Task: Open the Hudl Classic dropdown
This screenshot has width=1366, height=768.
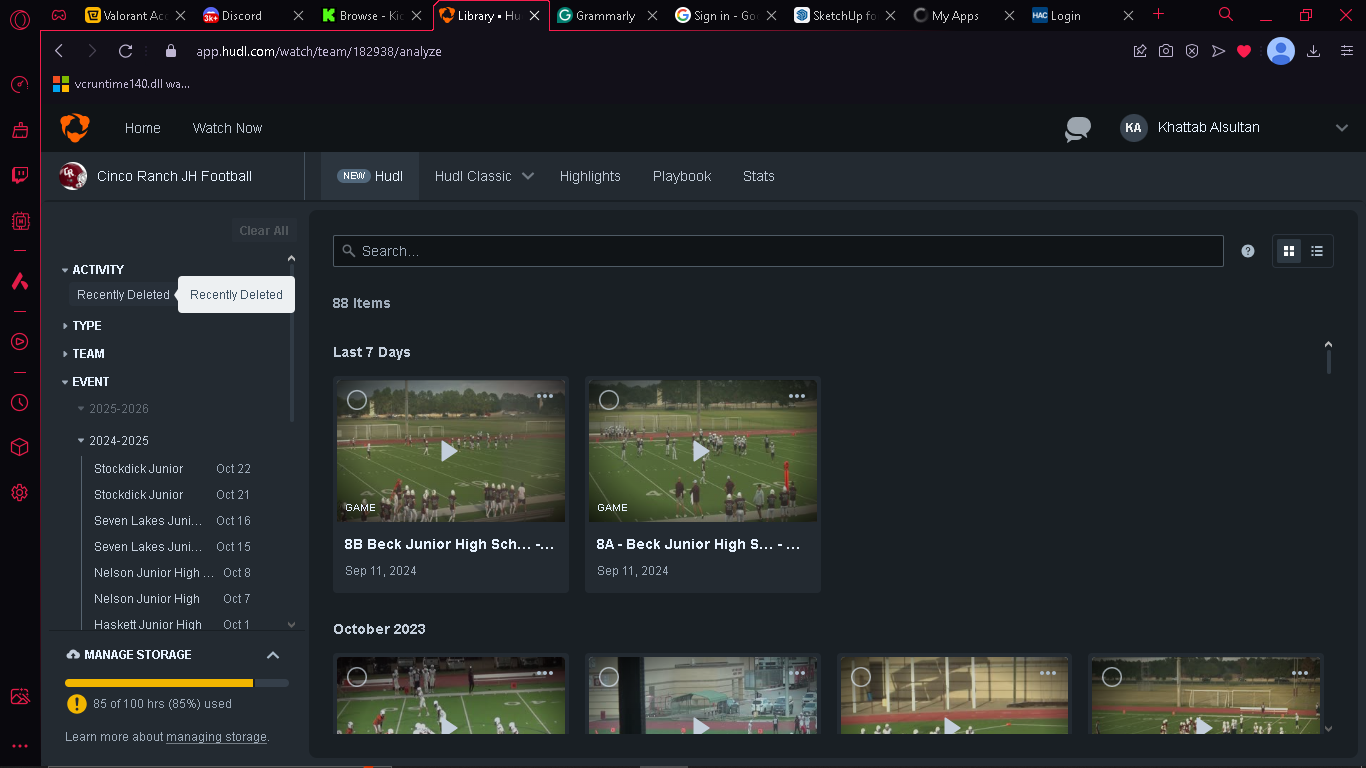Action: pos(484,176)
